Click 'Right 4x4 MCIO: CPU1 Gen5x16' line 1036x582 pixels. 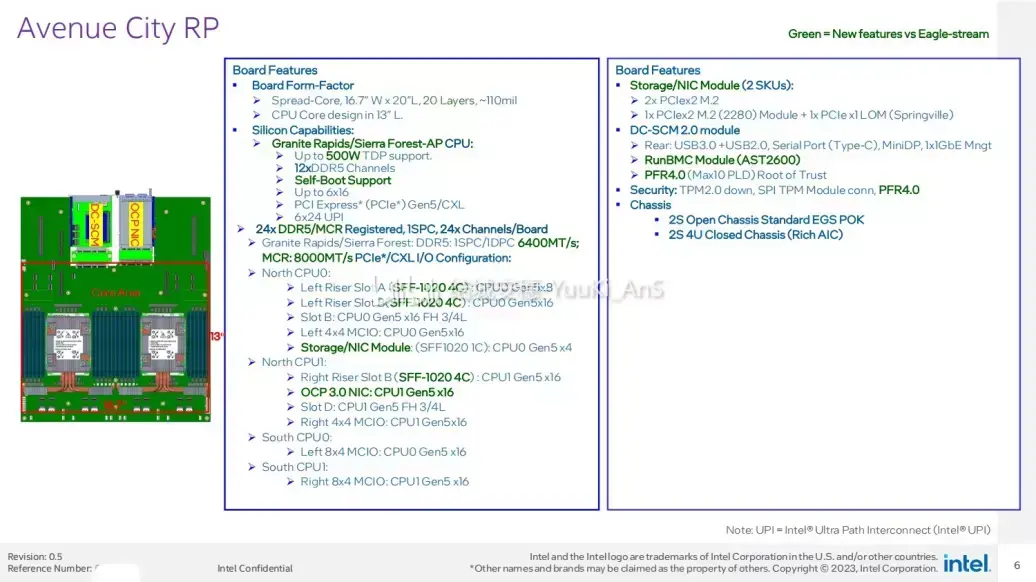[383, 422]
